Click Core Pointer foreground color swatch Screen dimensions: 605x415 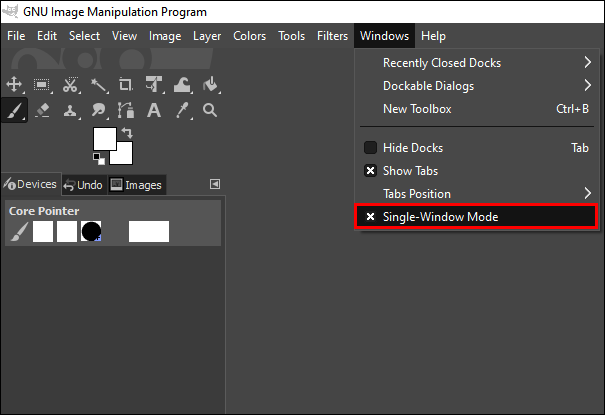(x=43, y=231)
